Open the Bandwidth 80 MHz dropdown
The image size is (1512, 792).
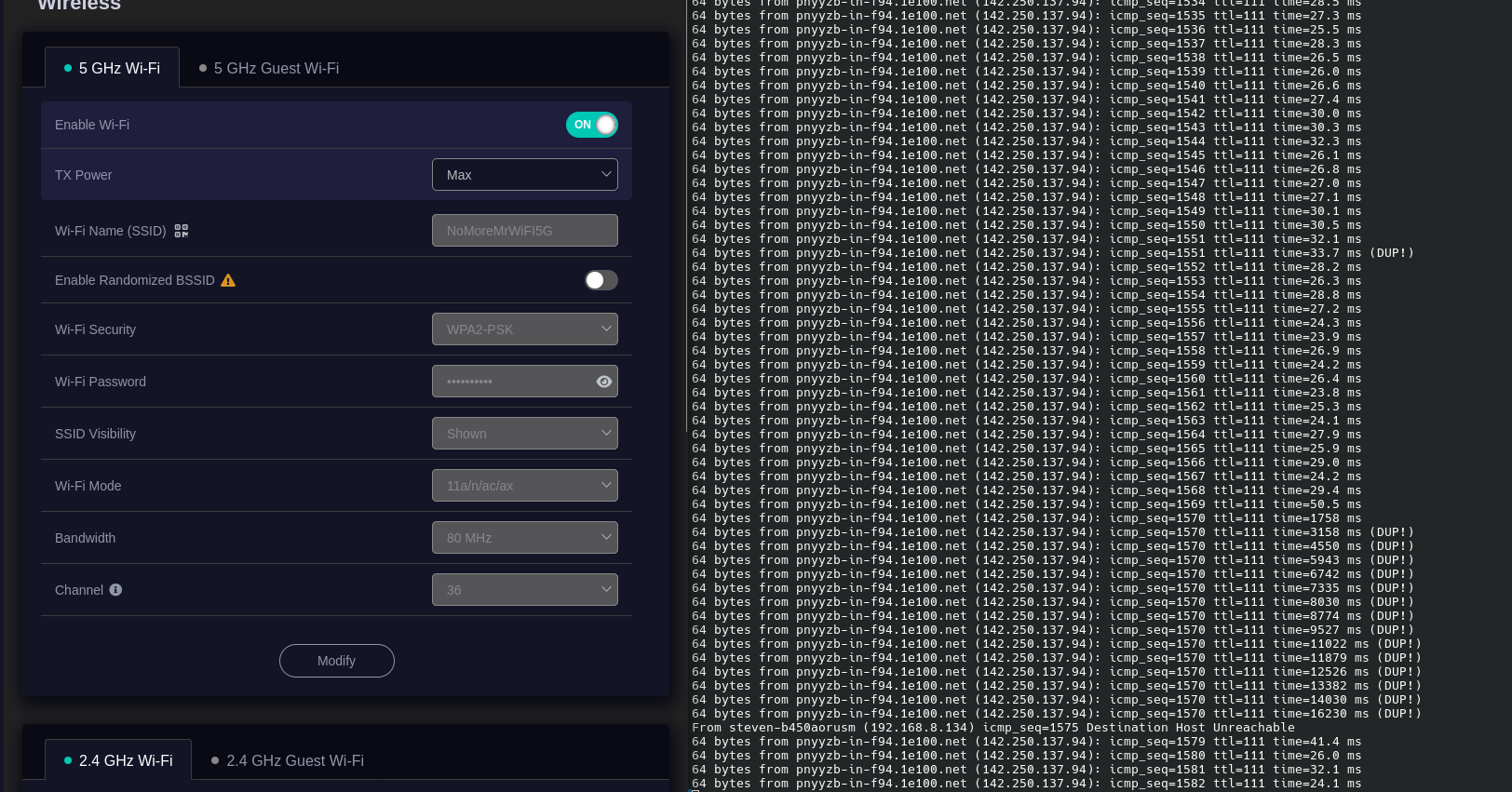[524, 538]
